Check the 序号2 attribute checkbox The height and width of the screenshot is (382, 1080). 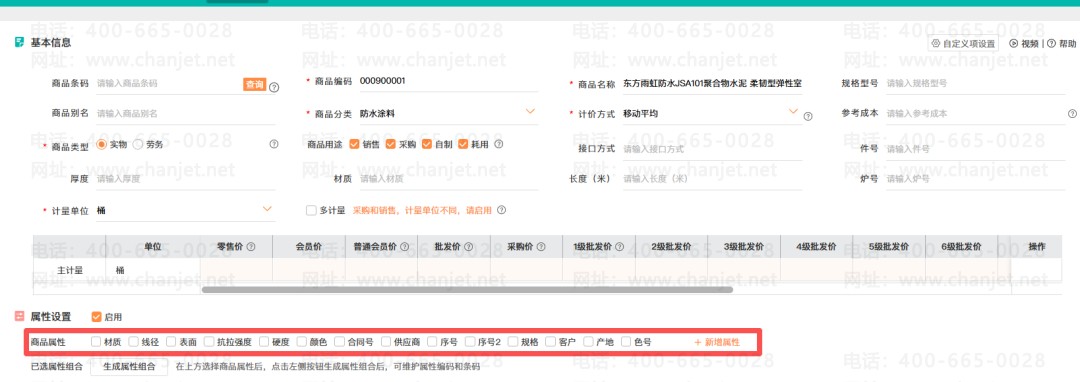[x=470, y=341]
